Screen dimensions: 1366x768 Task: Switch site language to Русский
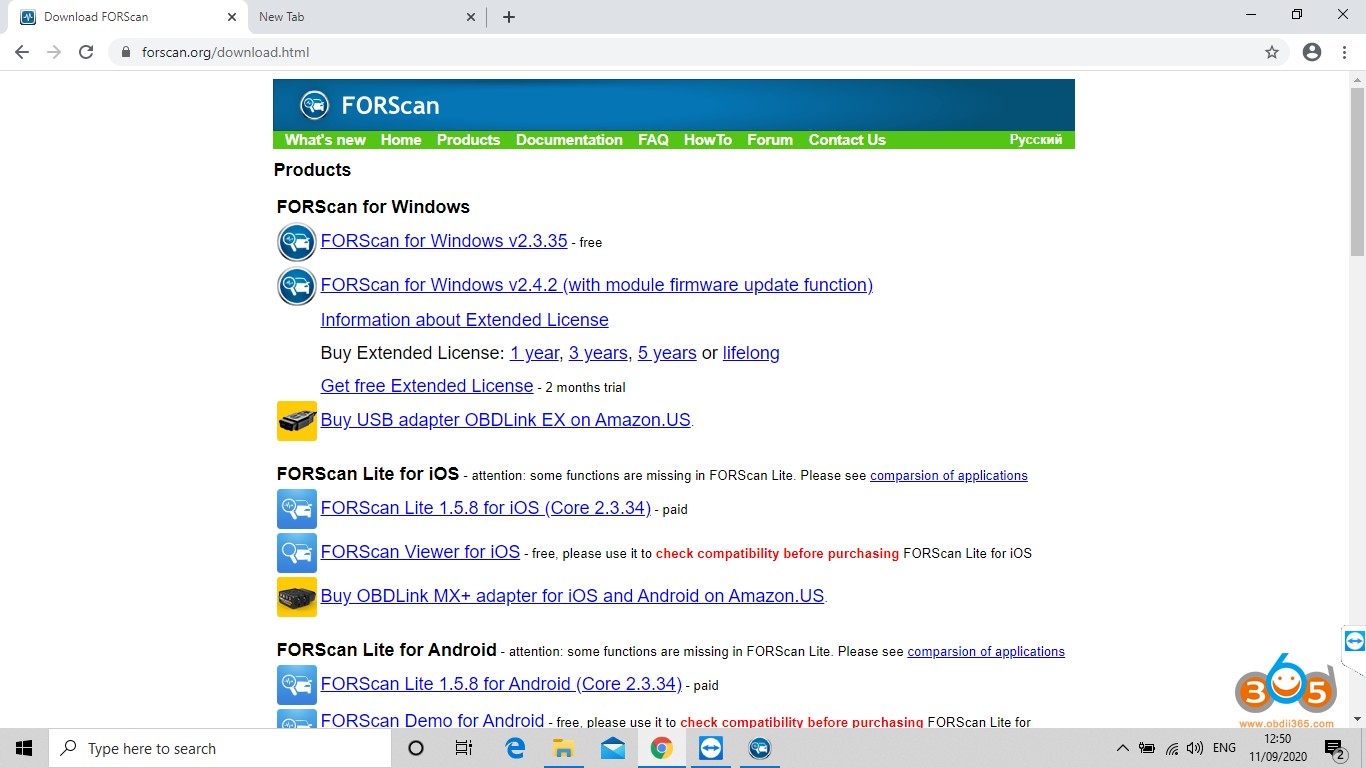1036,140
